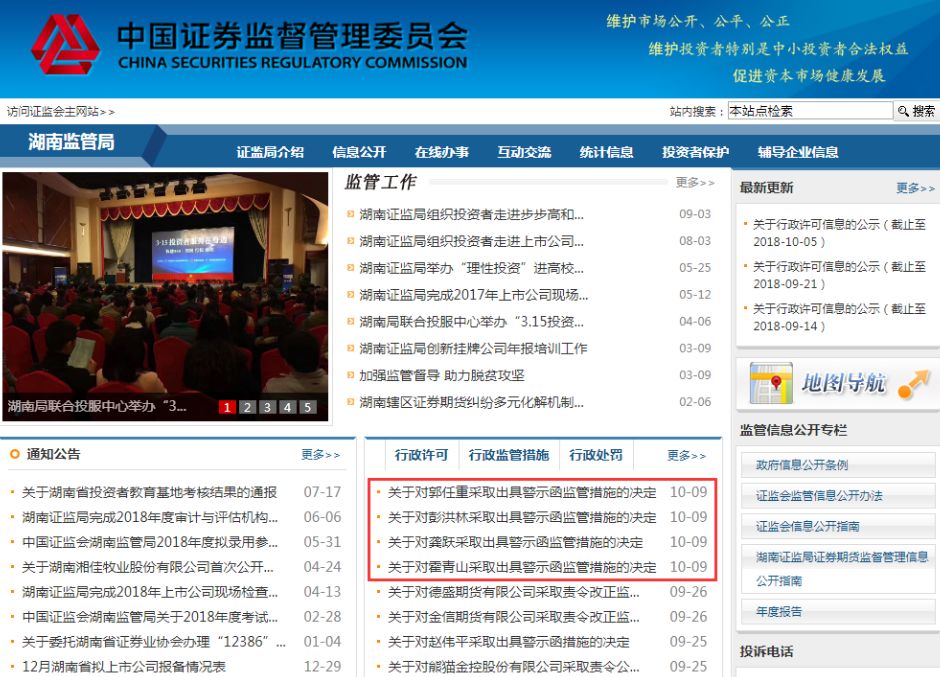Click the orange square bullet before 关于对郭任重 item
940x677 pixels.
point(381,493)
